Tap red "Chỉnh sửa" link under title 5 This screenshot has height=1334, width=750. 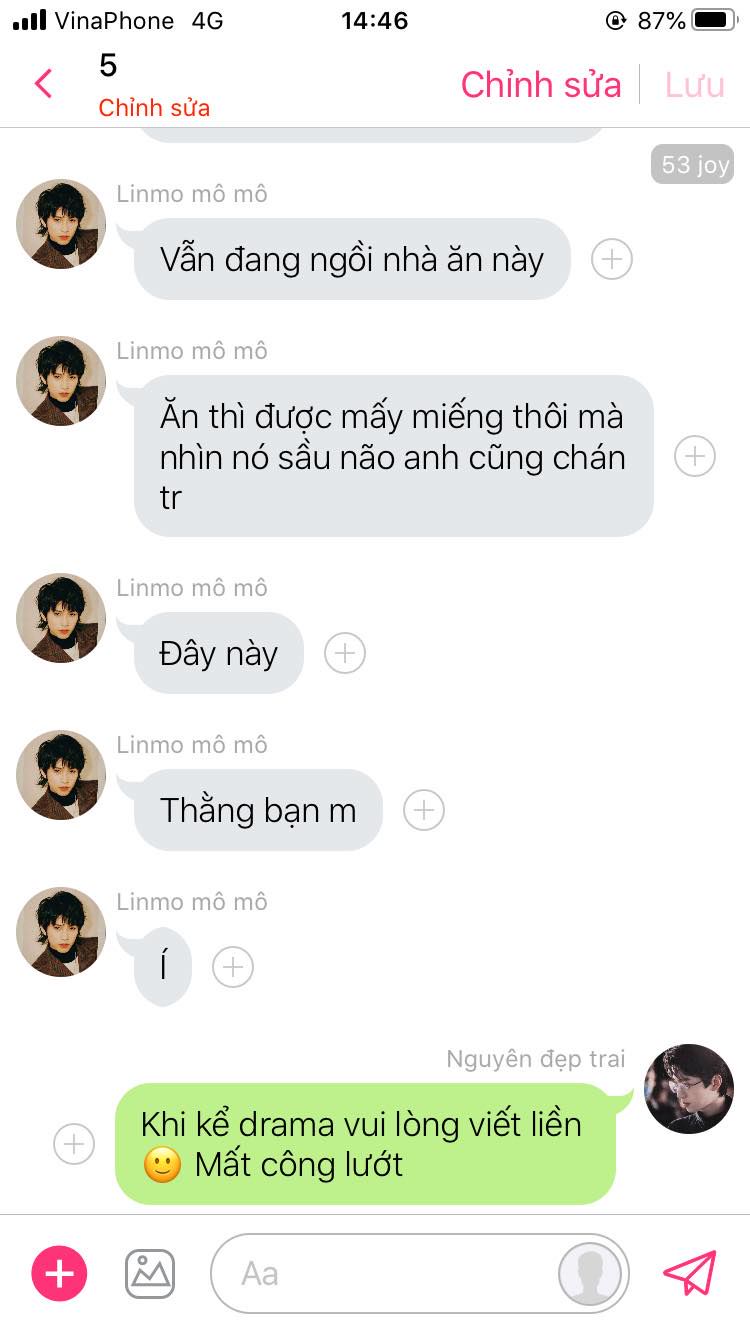154,108
